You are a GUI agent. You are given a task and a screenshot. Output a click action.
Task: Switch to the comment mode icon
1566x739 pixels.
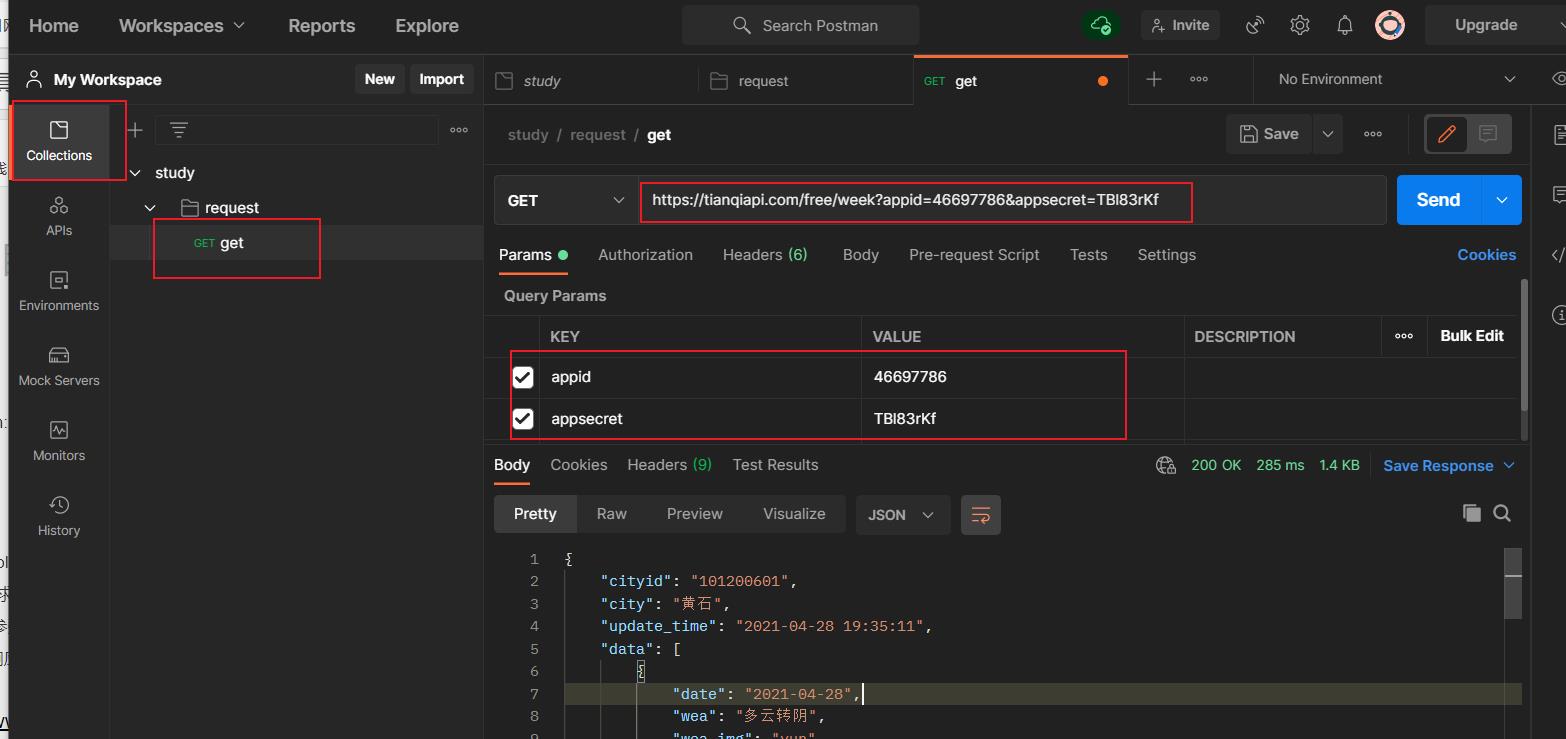point(1488,134)
